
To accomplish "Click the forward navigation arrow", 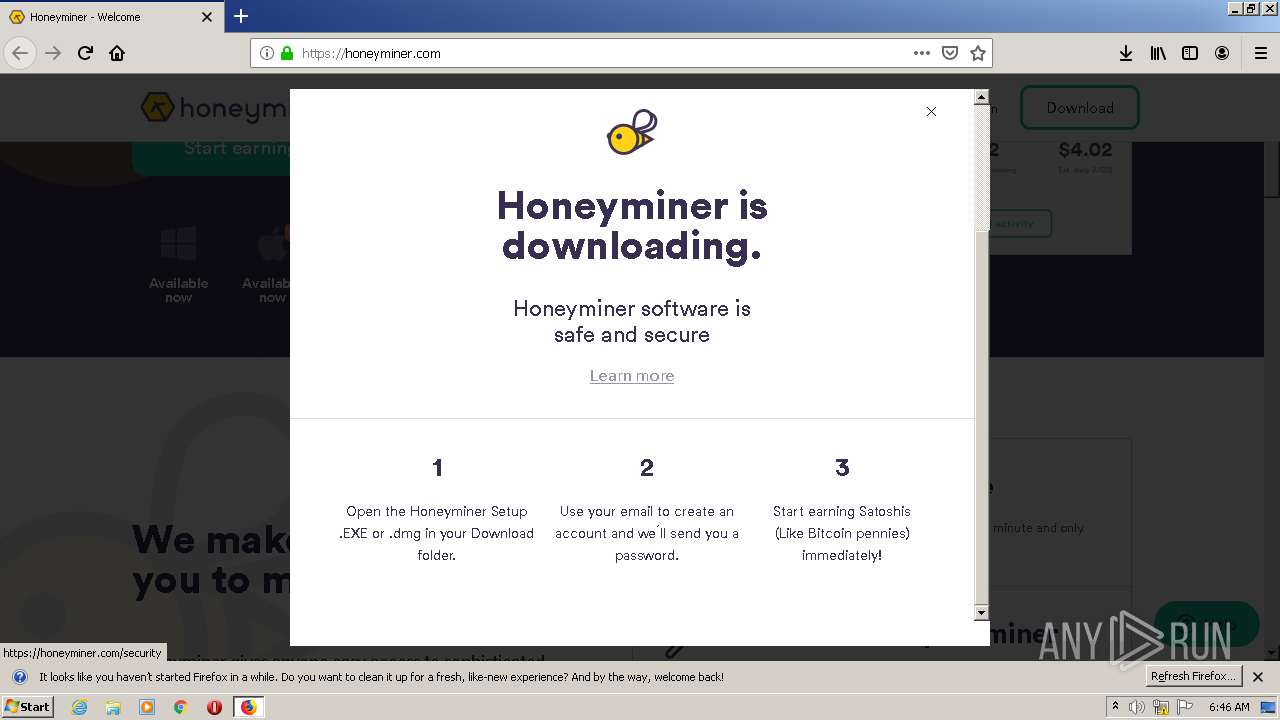I will click(53, 53).
